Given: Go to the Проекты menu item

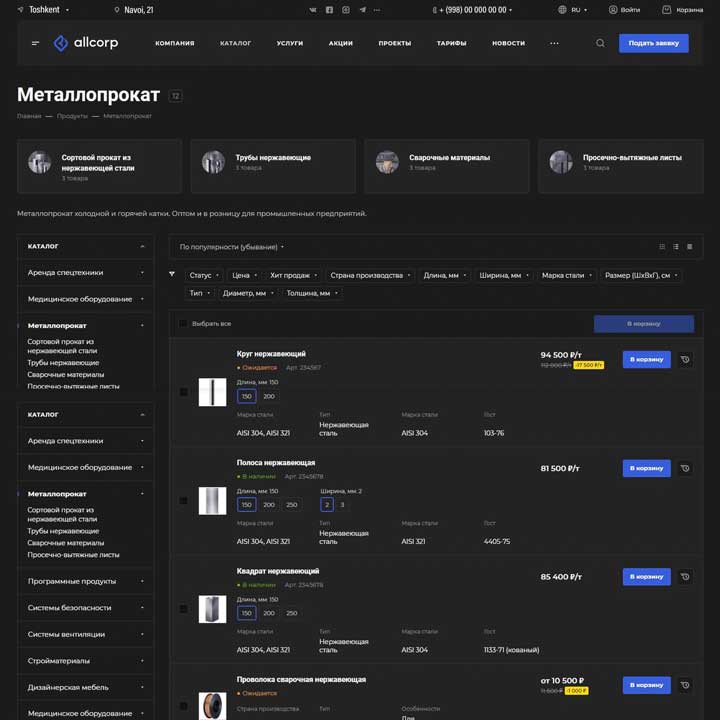Looking at the screenshot, I should (394, 43).
